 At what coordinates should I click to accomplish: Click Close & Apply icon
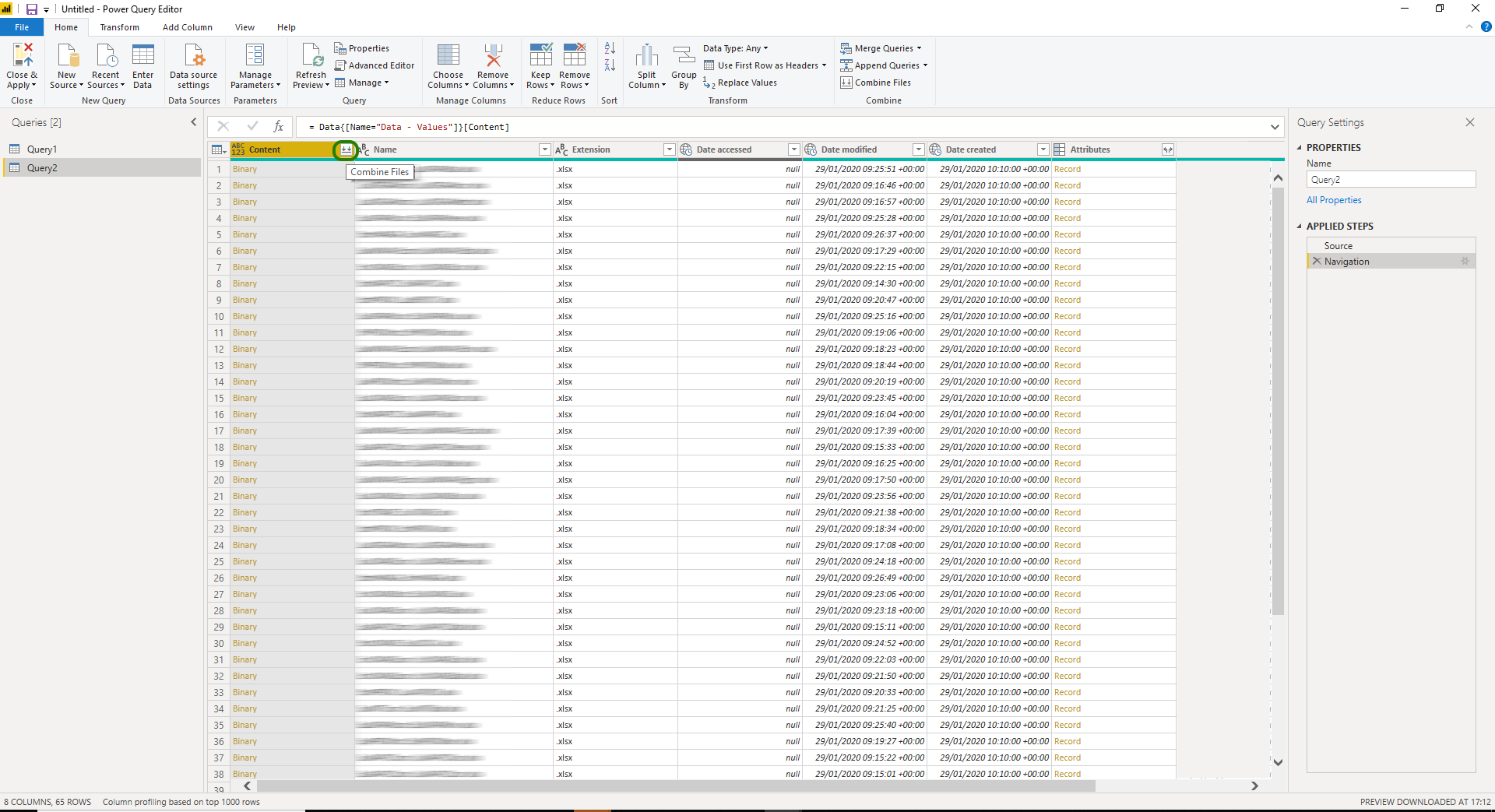click(22, 56)
